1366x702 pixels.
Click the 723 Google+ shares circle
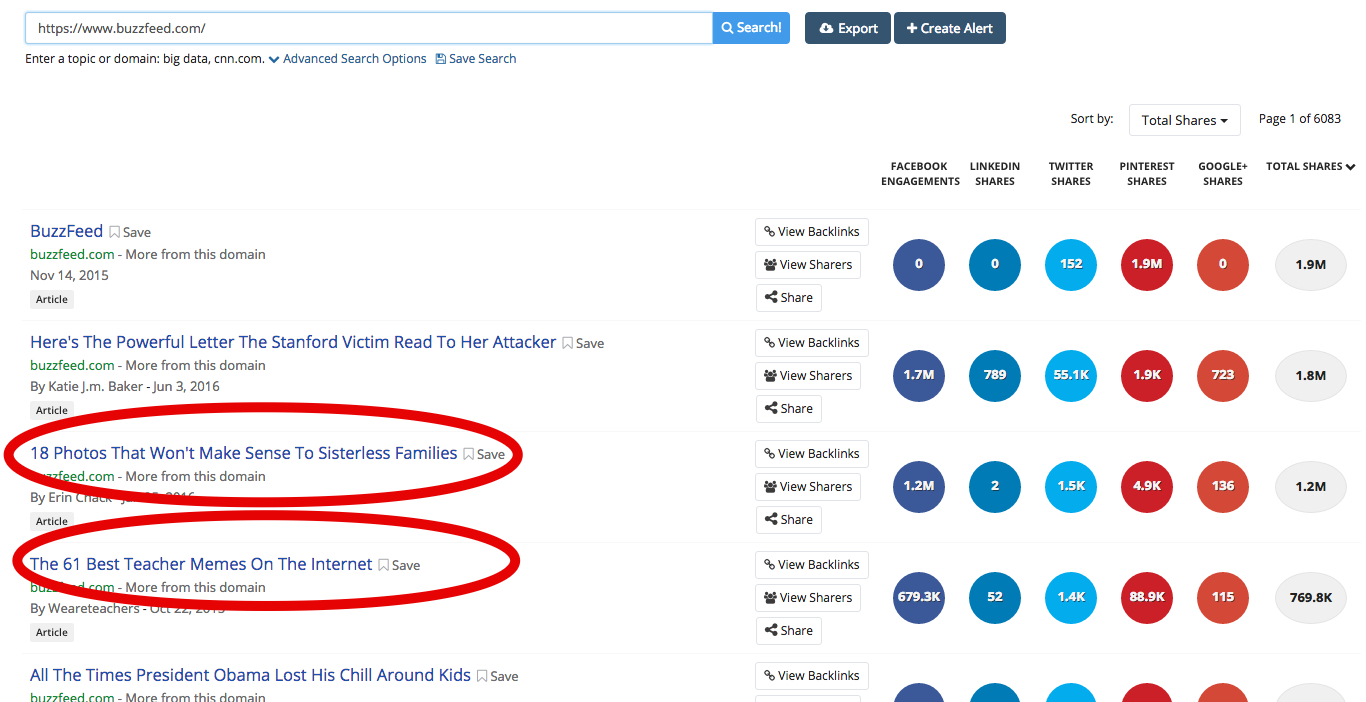[1223, 376]
